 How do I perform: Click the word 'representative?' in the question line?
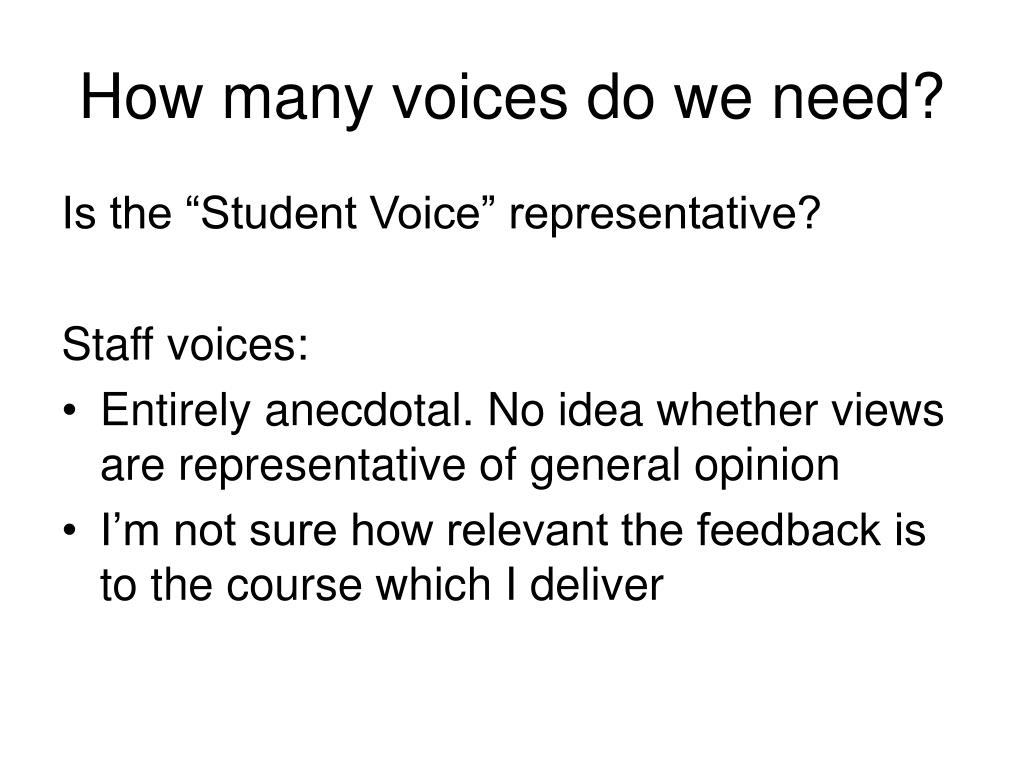click(x=665, y=214)
